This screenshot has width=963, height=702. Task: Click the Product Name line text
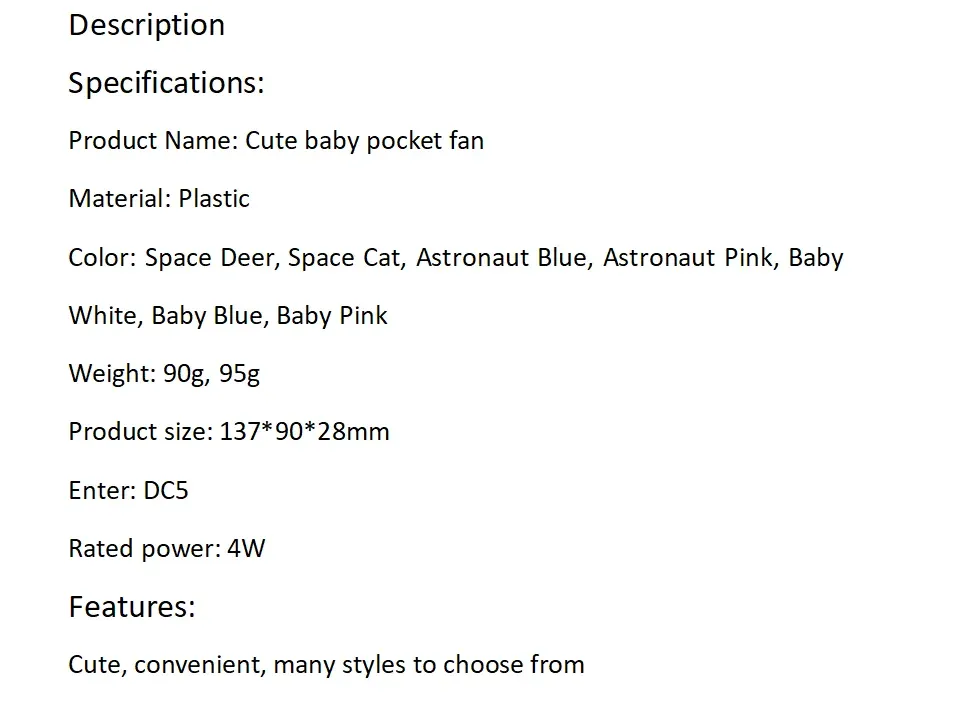(x=276, y=141)
